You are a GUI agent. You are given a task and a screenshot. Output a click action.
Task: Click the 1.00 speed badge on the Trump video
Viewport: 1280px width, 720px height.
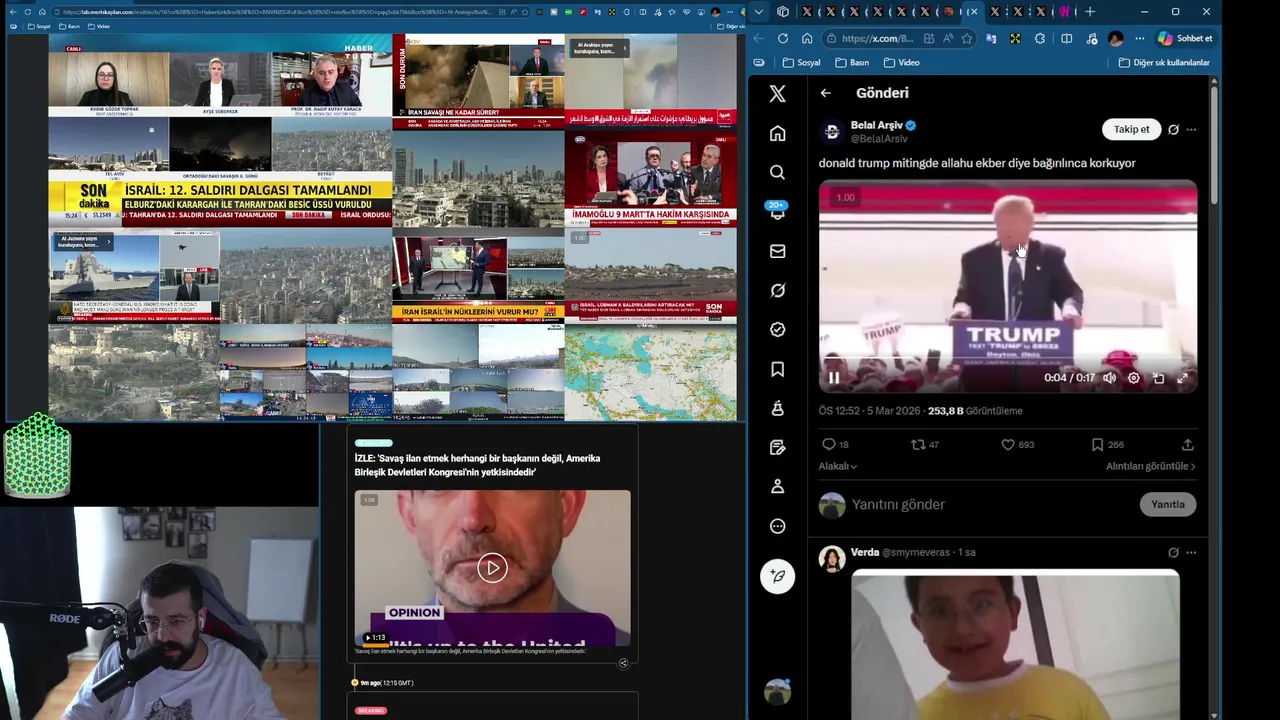[x=845, y=197]
